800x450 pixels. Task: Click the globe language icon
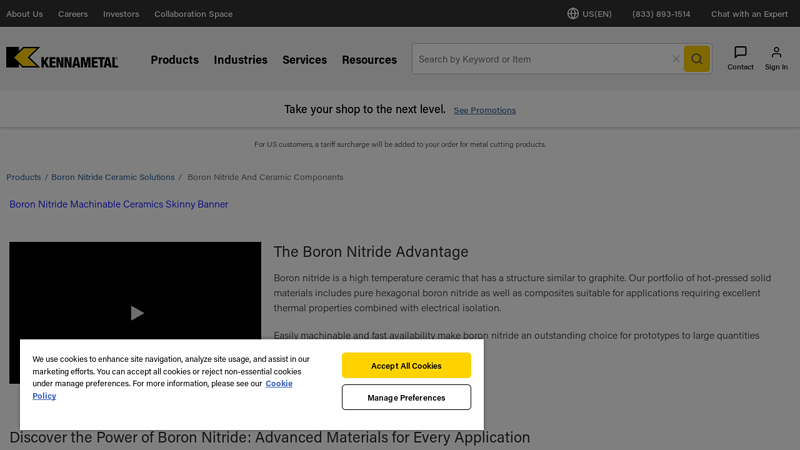(573, 14)
